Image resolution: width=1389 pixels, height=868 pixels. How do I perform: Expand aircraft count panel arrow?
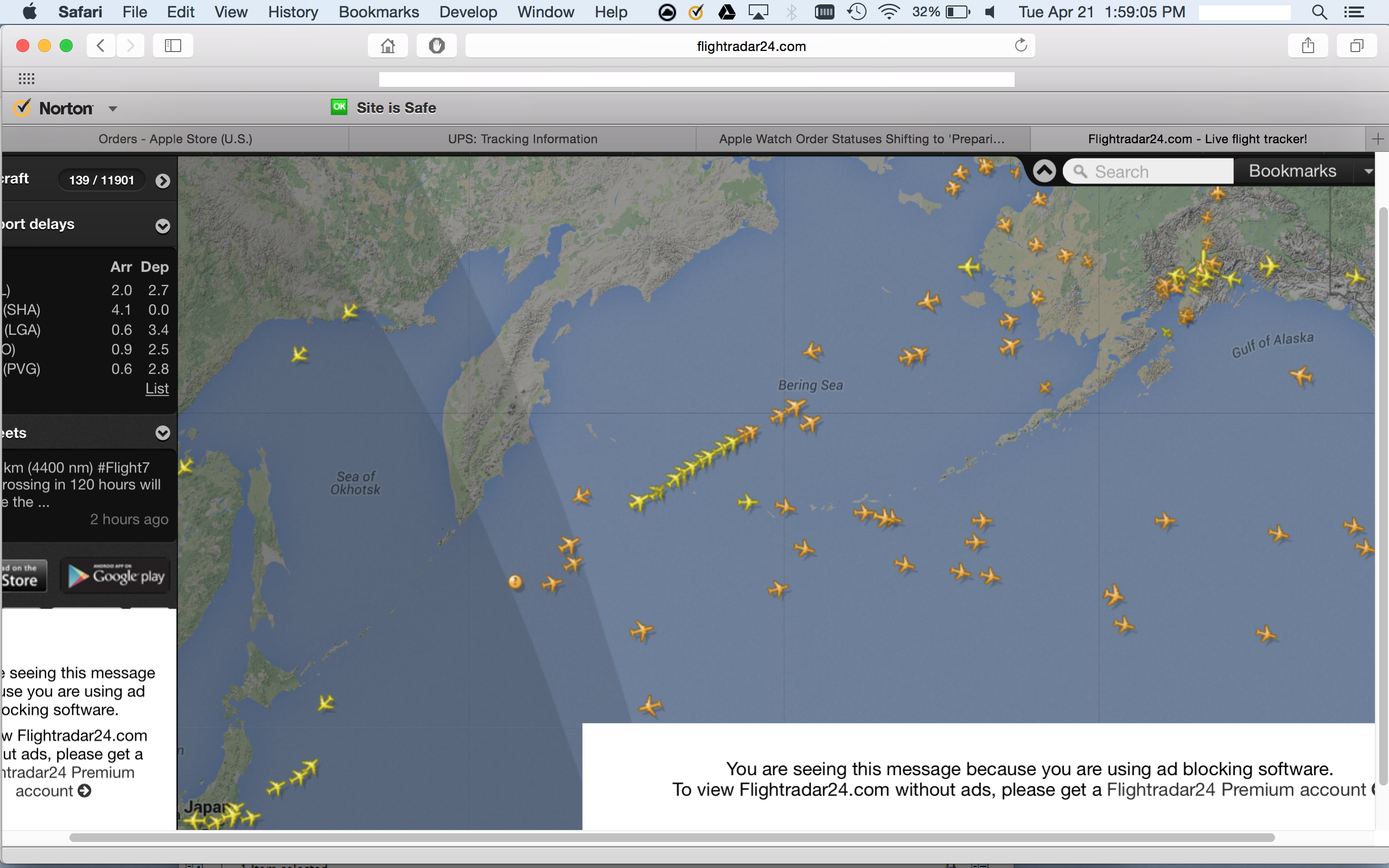(163, 181)
